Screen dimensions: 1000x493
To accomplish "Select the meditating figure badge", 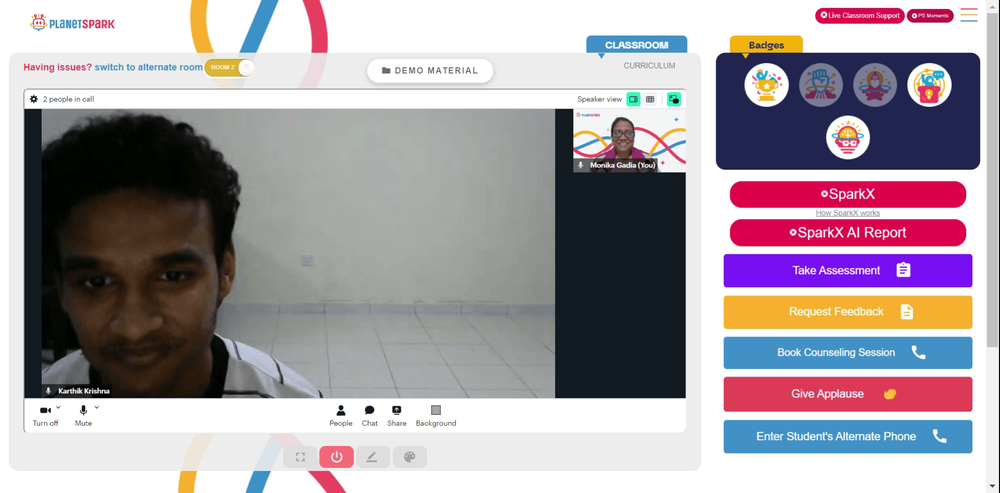I will point(875,85).
